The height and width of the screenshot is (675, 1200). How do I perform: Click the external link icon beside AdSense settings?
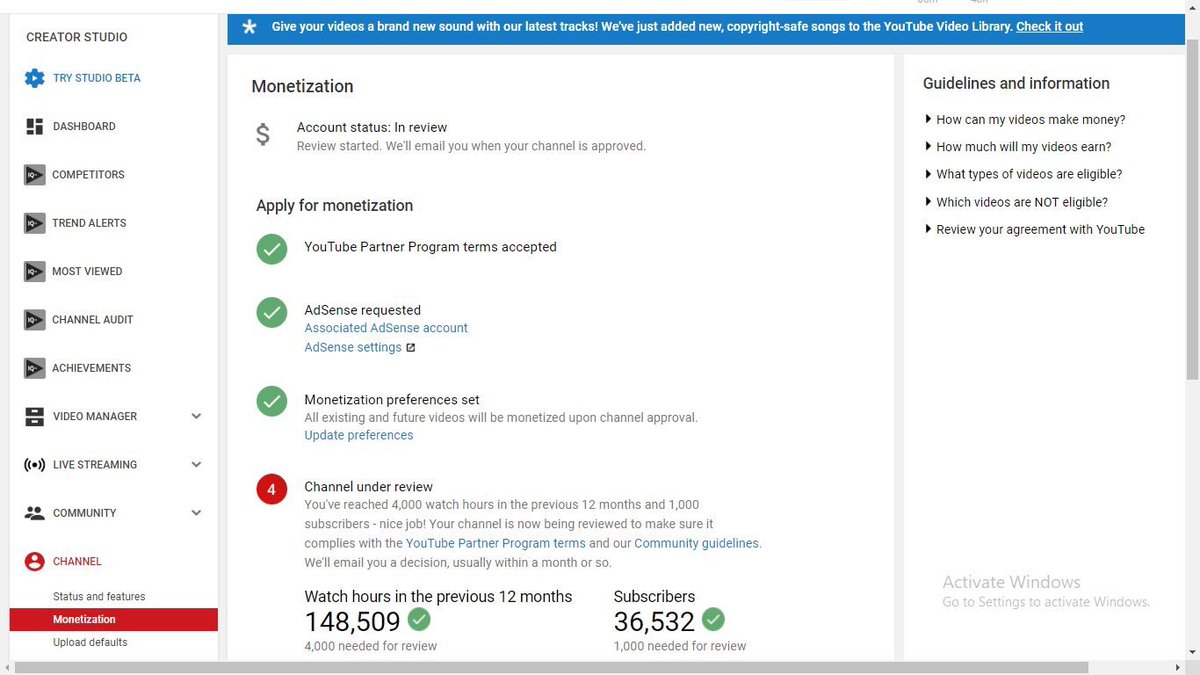click(x=410, y=348)
